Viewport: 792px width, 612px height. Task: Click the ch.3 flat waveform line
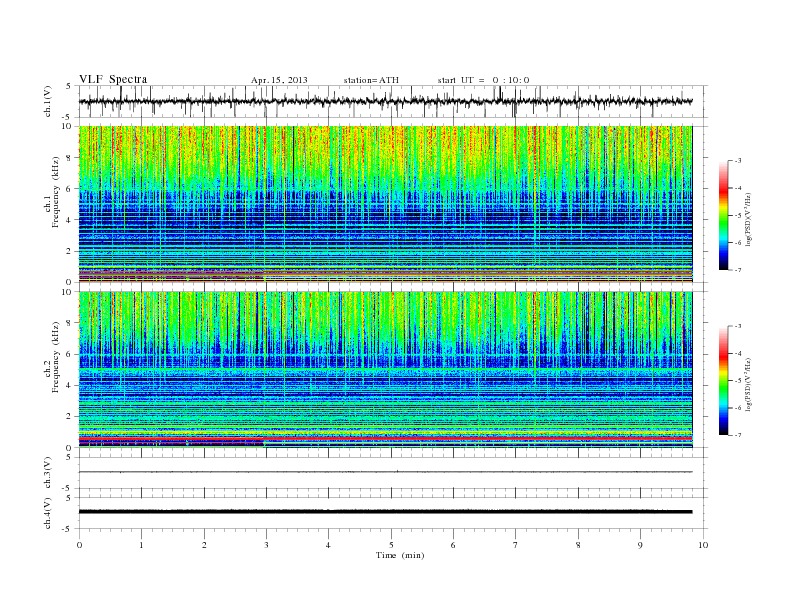click(x=385, y=472)
